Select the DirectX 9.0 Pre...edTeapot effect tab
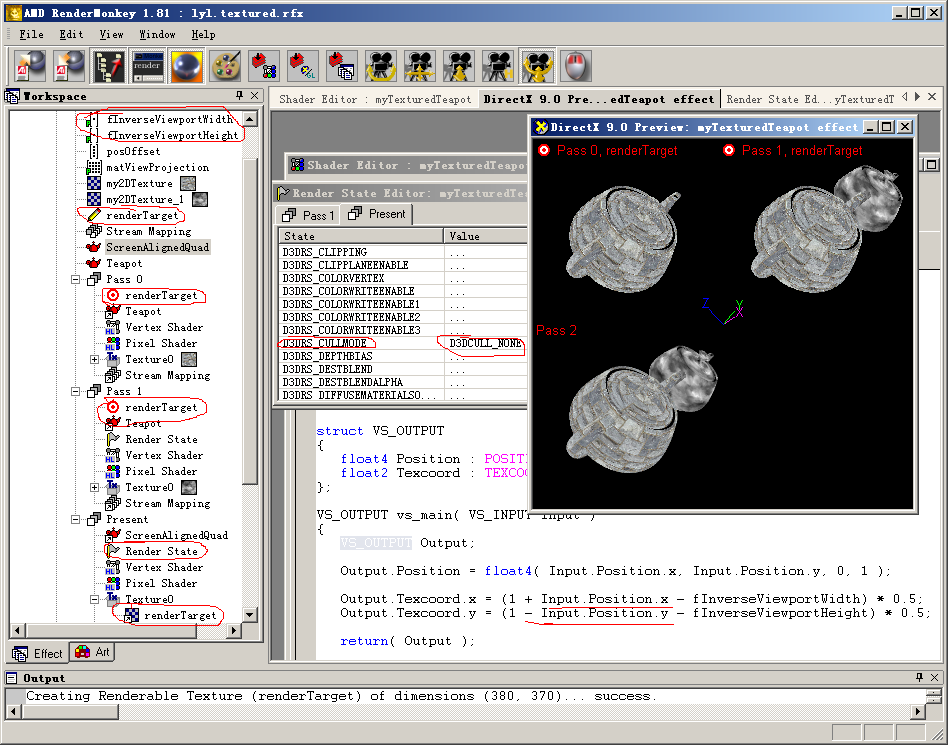 (599, 99)
